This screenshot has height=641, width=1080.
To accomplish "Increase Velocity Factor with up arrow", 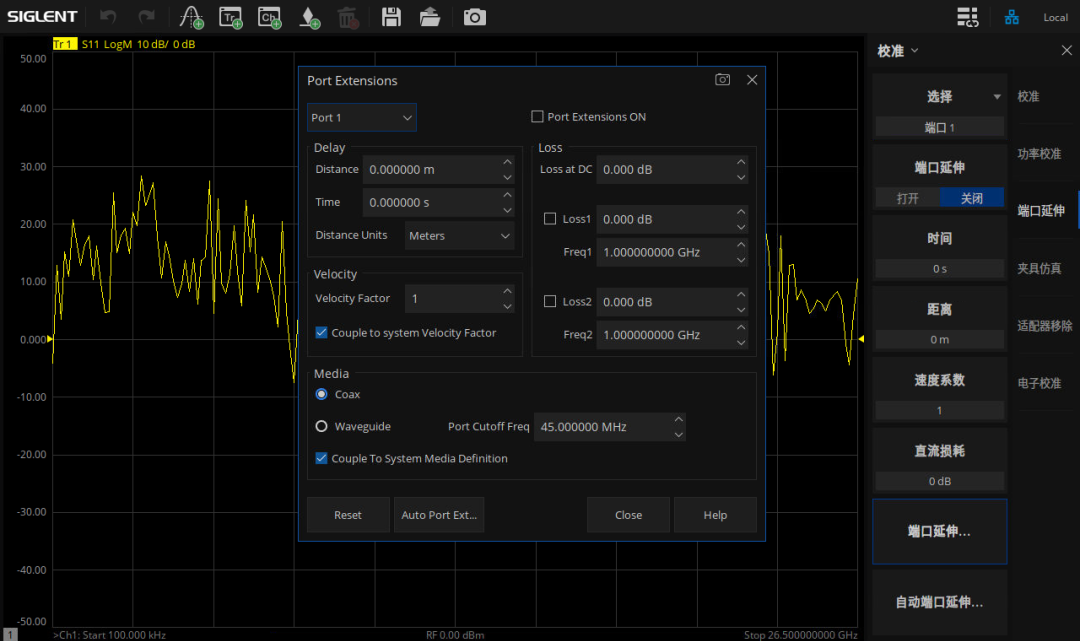I will pos(507,291).
